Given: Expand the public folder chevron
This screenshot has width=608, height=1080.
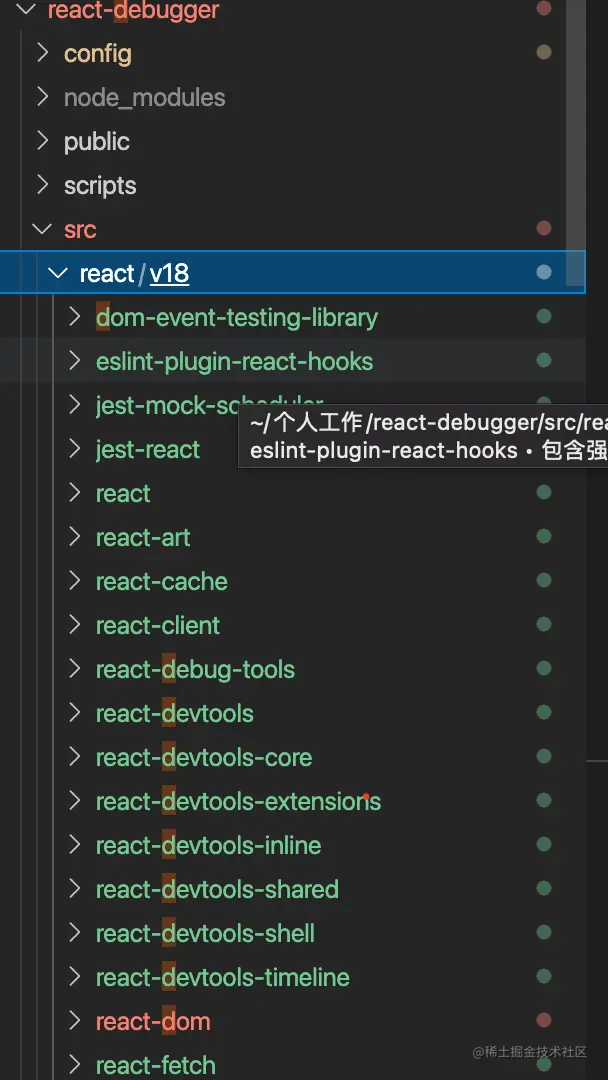Looking at the screenshot, I should click(43, 141).
